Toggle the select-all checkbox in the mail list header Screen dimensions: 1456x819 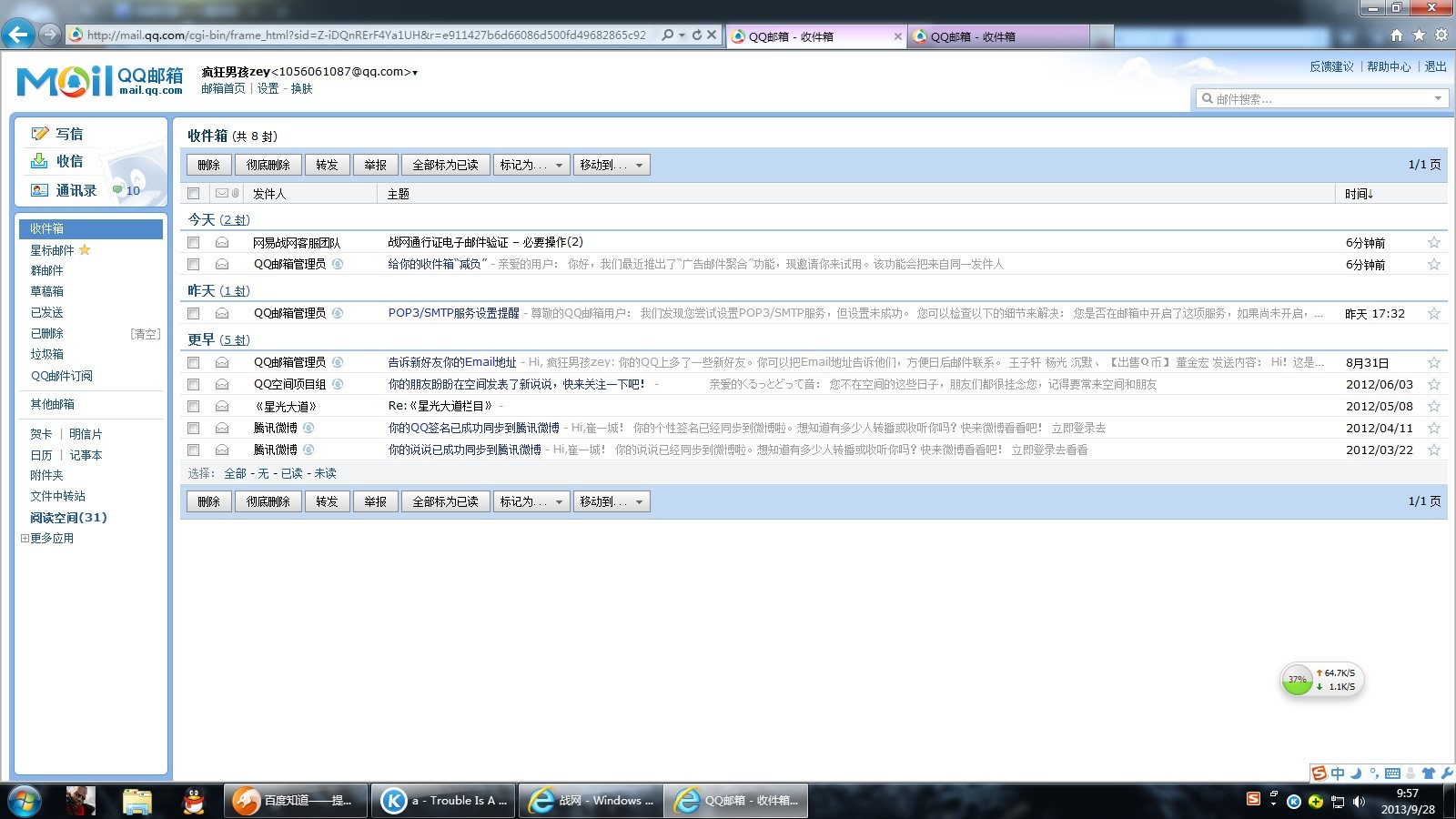pyautogui.click(x=193, y=193)
